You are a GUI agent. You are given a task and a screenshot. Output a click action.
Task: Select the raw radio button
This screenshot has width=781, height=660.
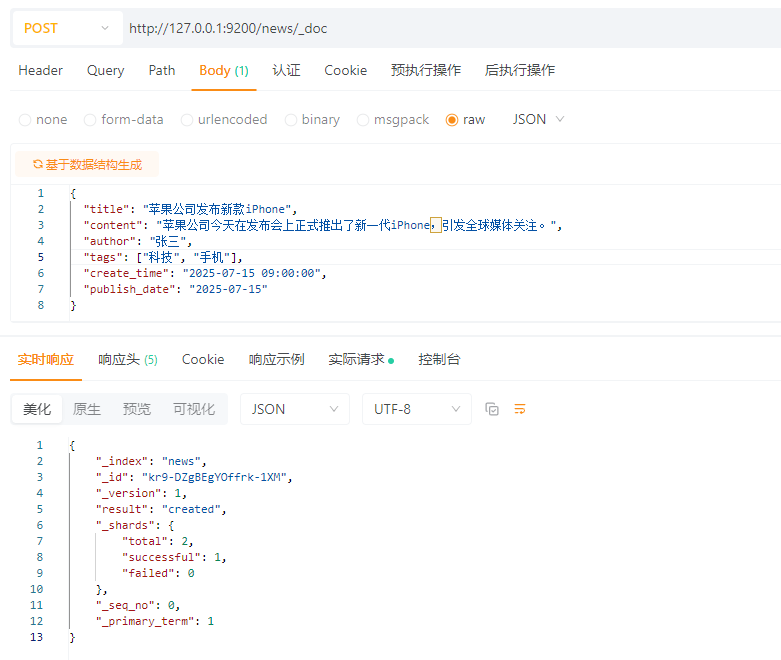[452, 120]
